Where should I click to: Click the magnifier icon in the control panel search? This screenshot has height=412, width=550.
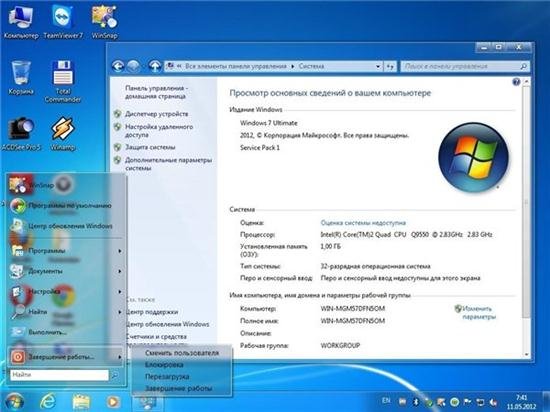tap(523, 66)
